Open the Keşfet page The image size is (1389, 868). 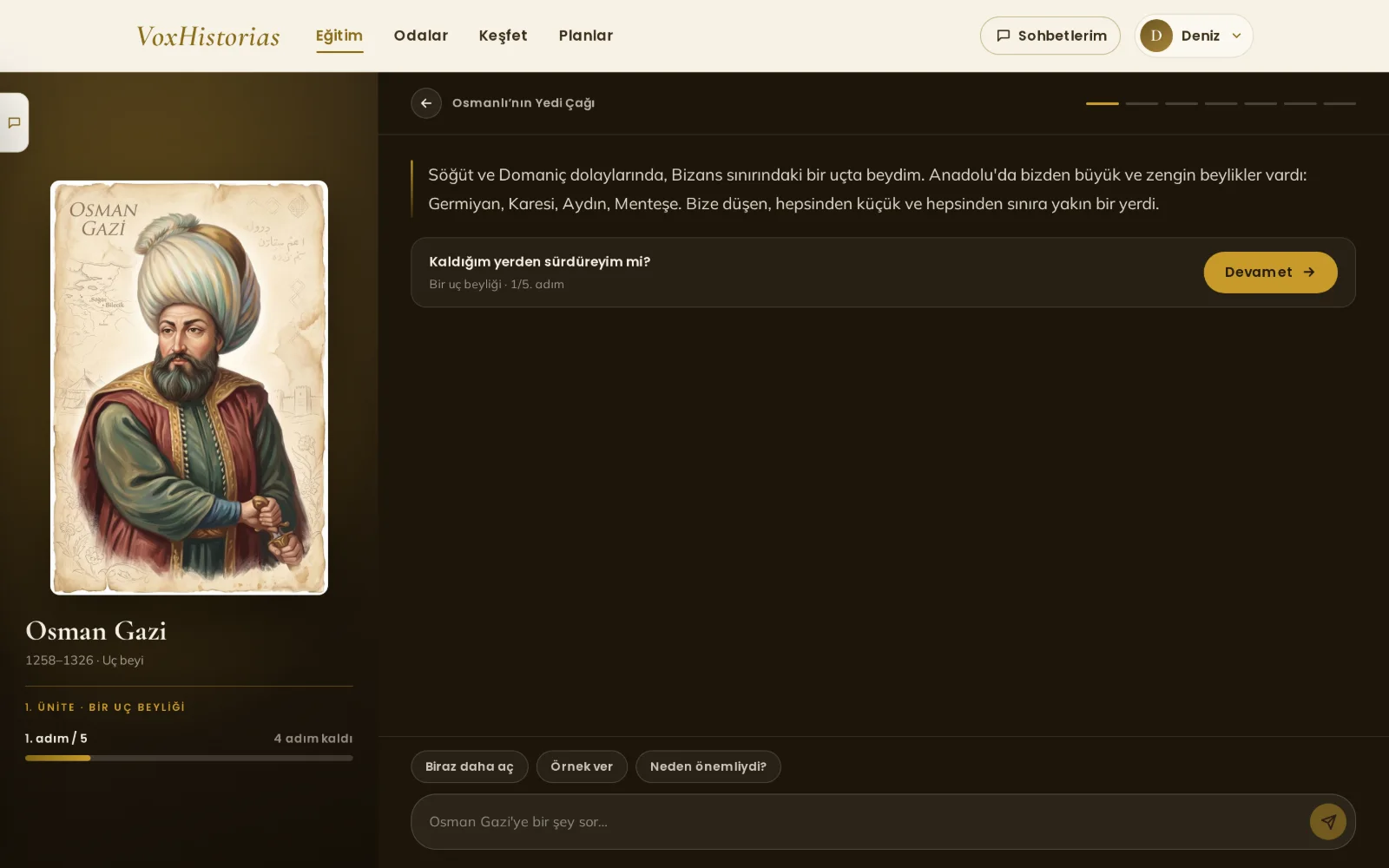504,36
